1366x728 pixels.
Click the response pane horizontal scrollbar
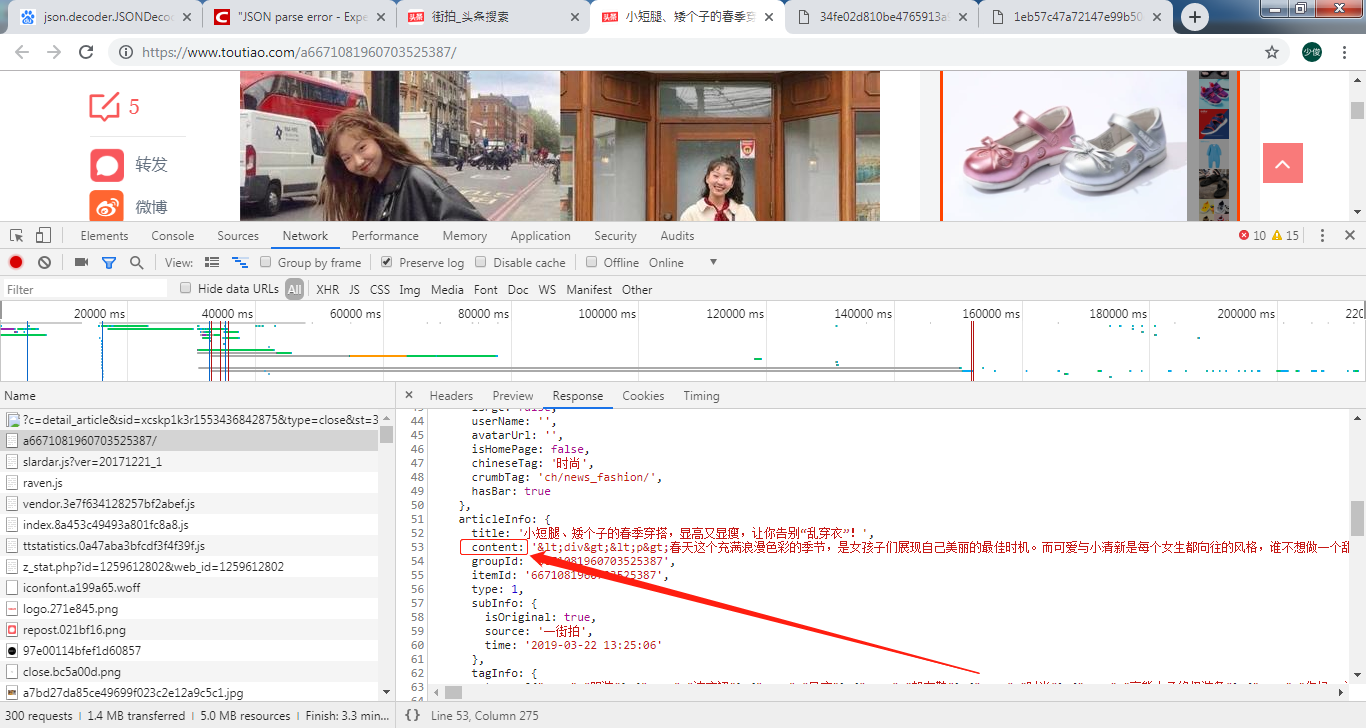(455, 691)
